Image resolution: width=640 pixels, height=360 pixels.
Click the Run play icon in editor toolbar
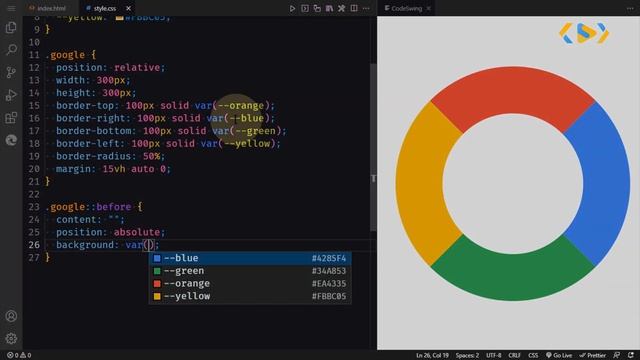292,8
